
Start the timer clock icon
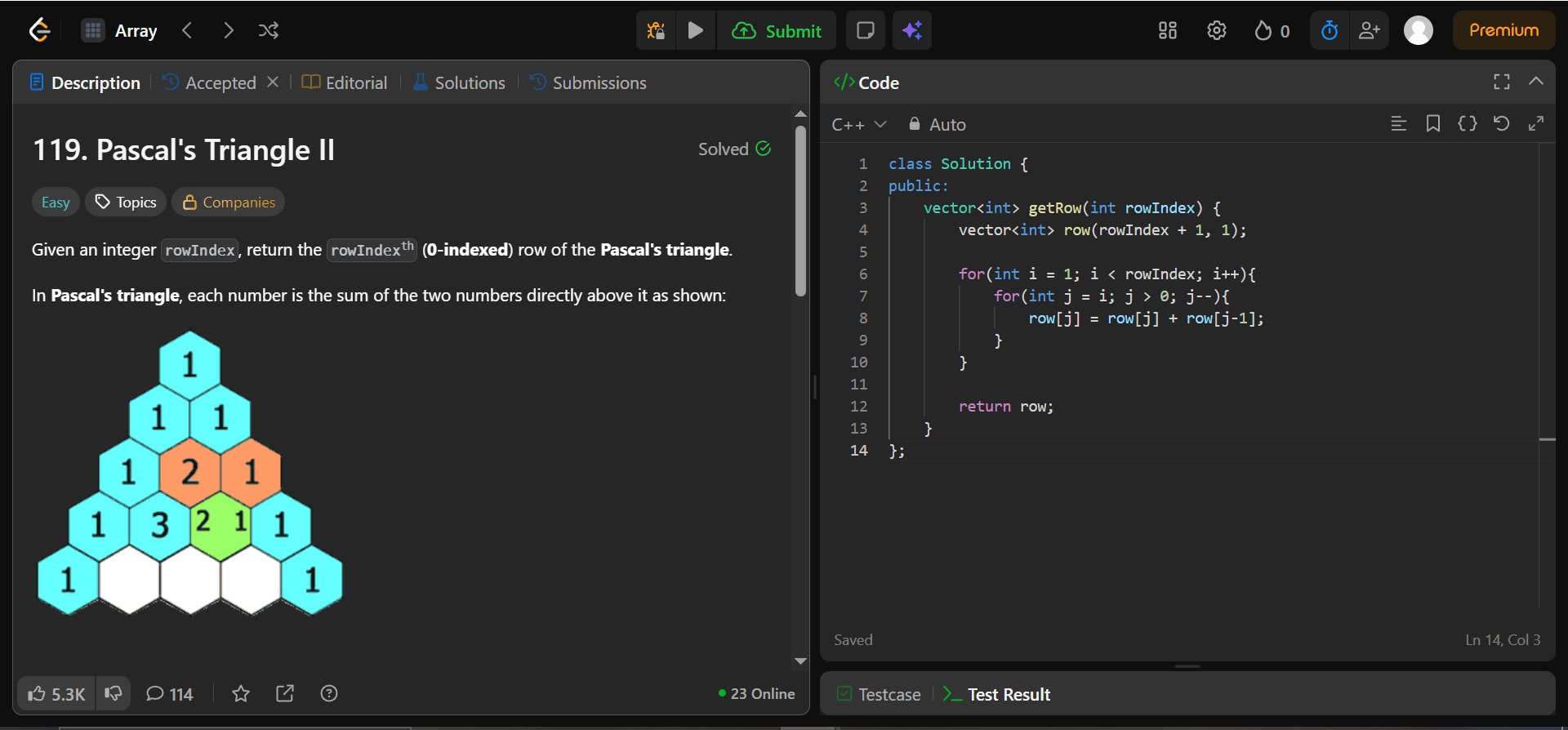point(1330,31)
